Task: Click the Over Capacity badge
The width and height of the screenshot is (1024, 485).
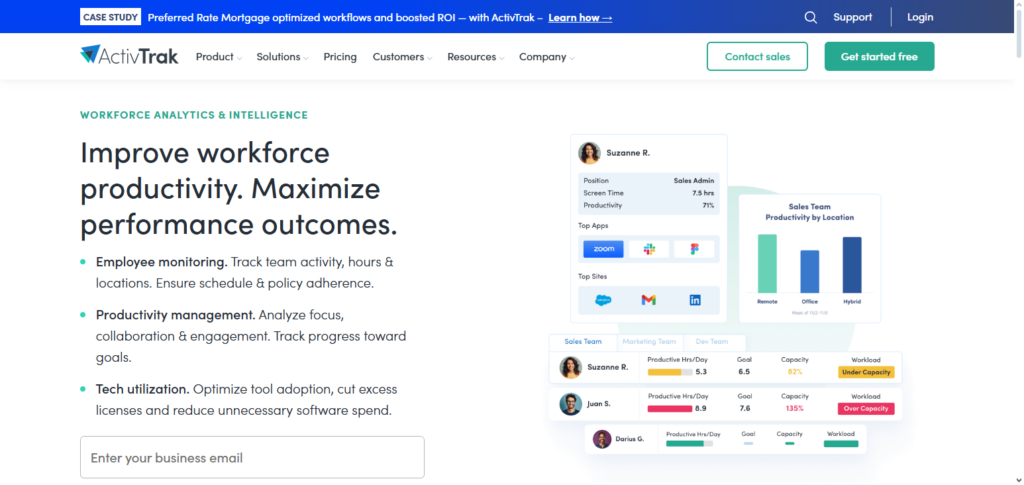Action: 866,409
